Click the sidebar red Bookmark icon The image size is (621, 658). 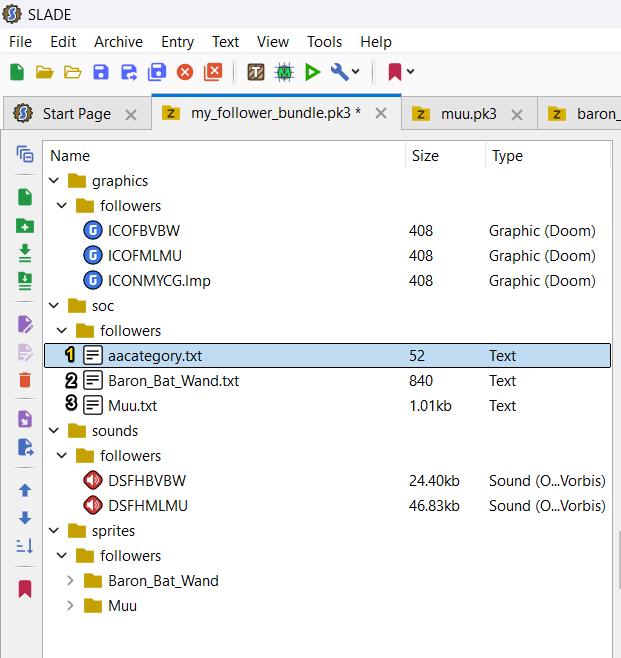tap(25, 589)
